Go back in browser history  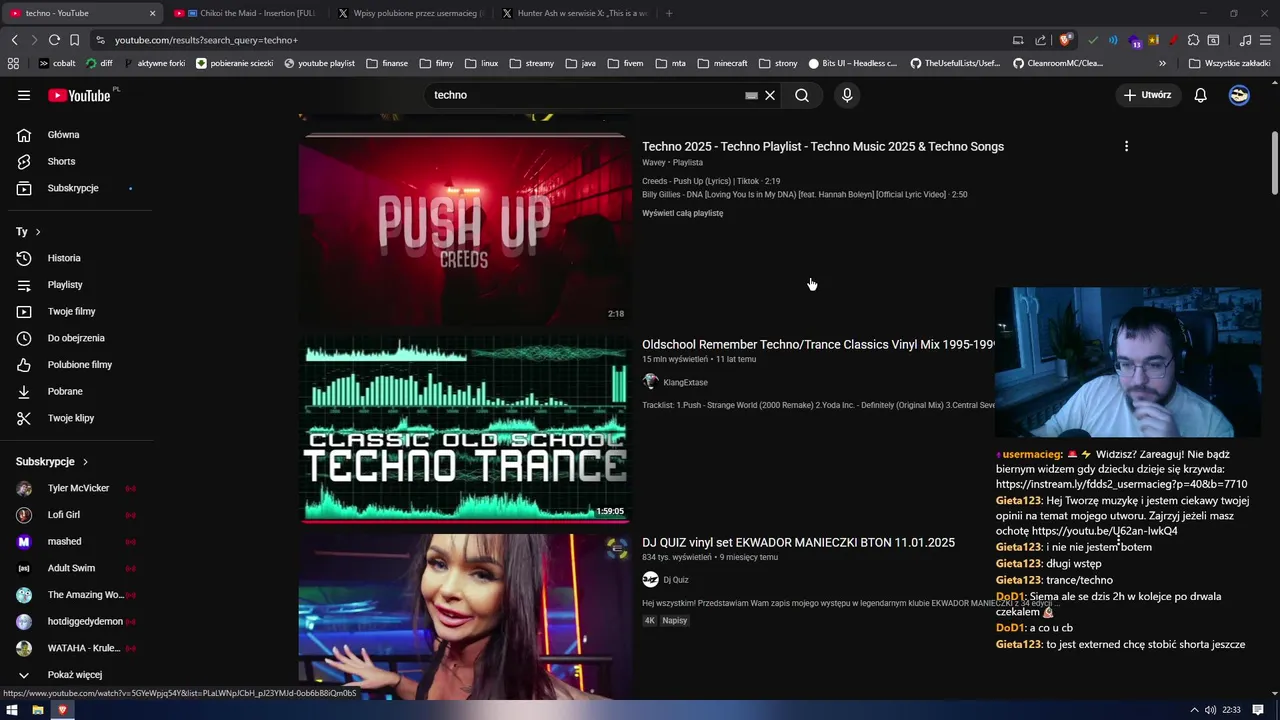click(x=14, y=40)
